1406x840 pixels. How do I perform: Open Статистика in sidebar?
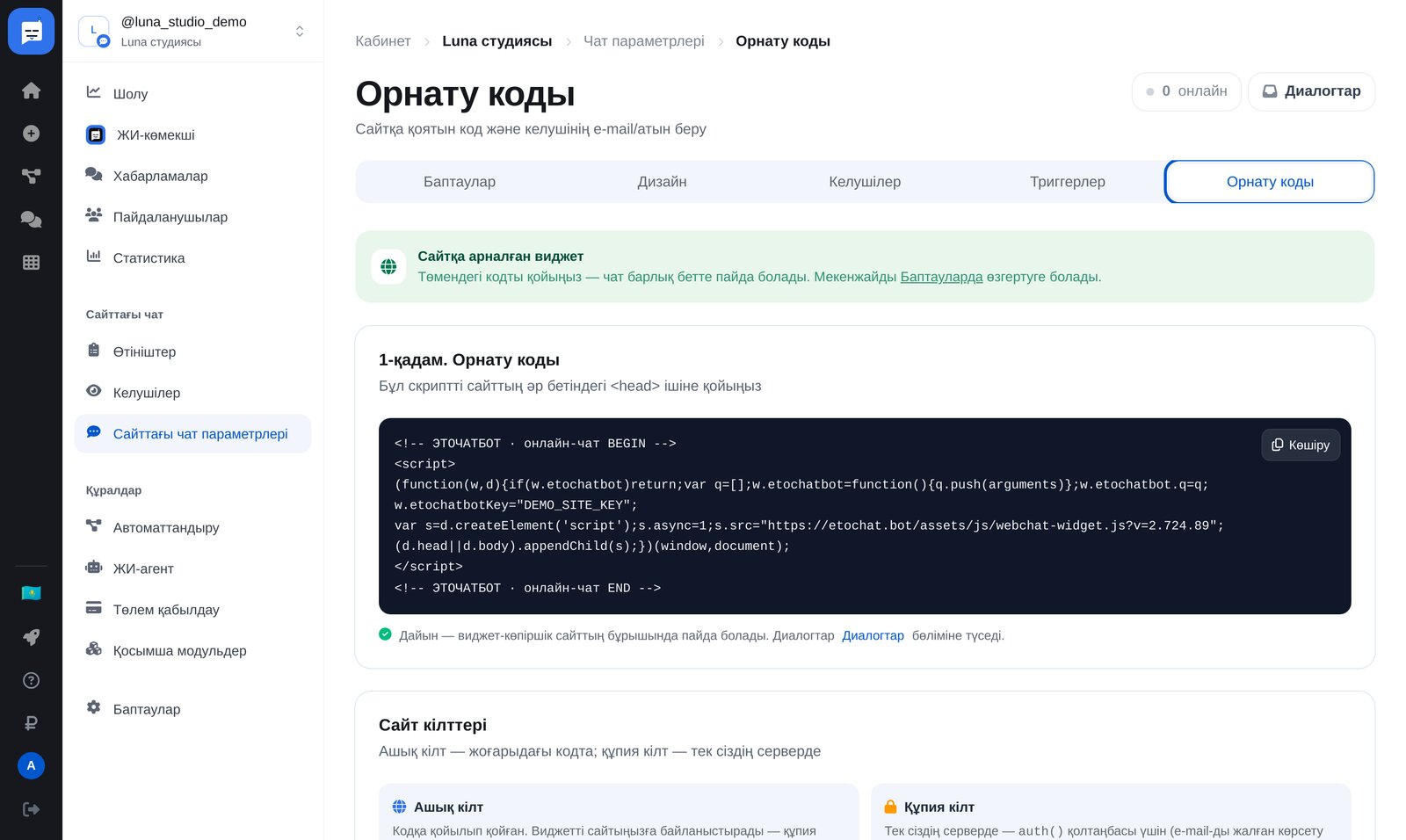[193, 258]
